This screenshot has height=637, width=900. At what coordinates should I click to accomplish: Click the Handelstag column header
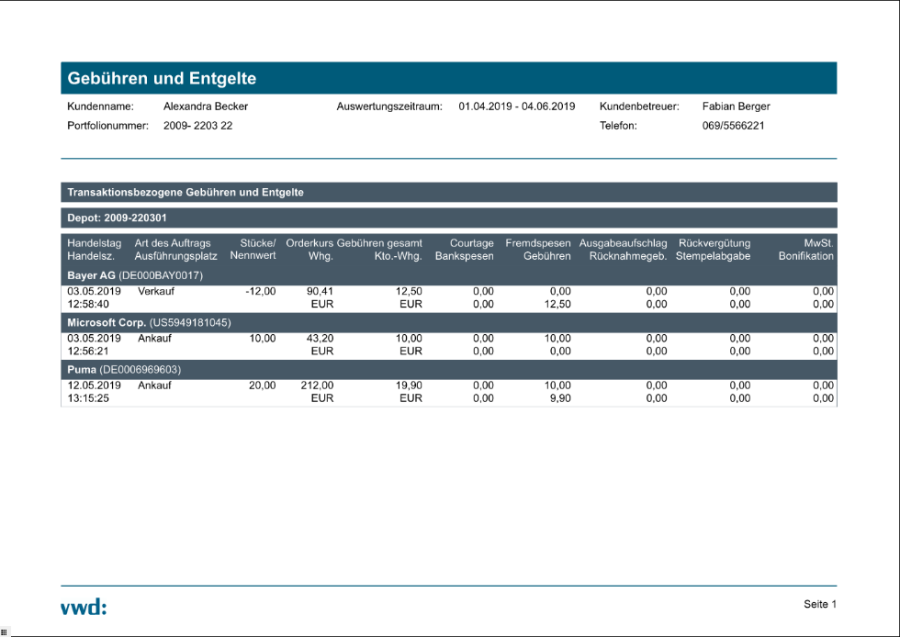[94, 243]
